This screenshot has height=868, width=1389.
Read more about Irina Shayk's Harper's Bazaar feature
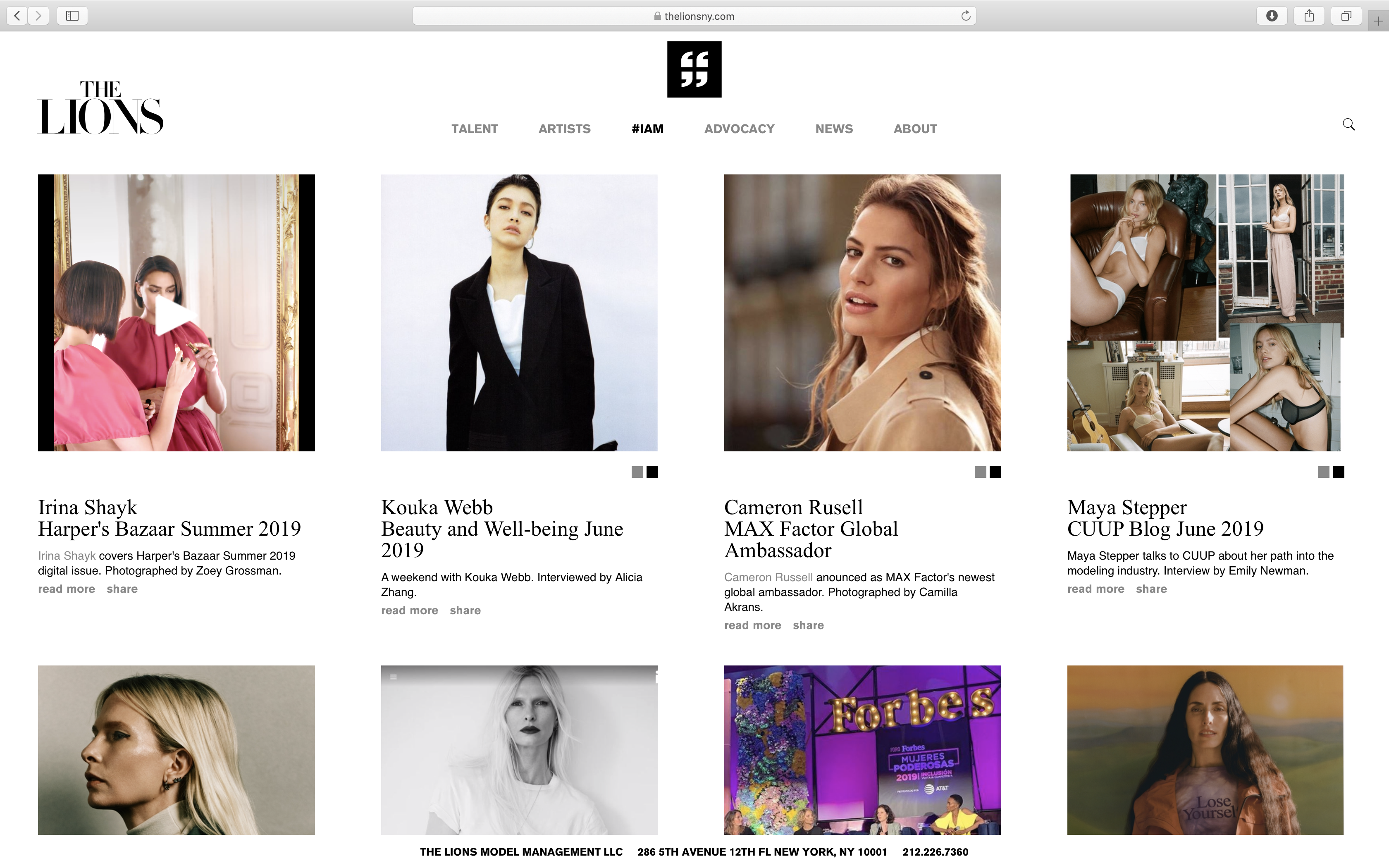pos(66,589)
